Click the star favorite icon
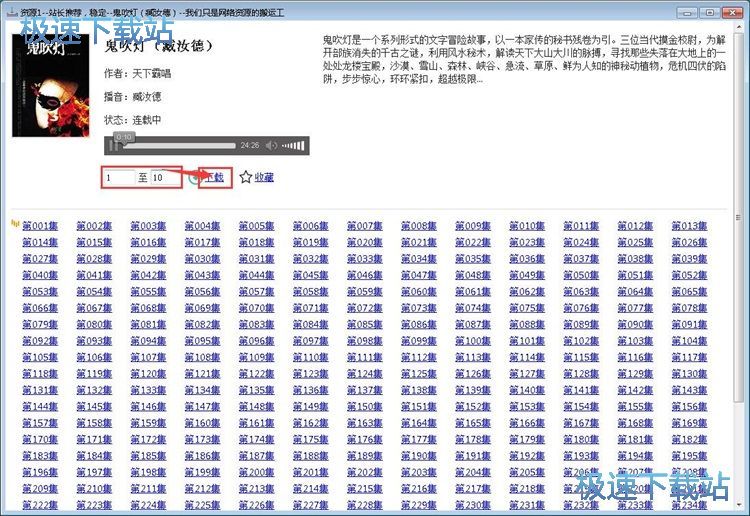The image size is (750, 516). (x=245, y=177)
